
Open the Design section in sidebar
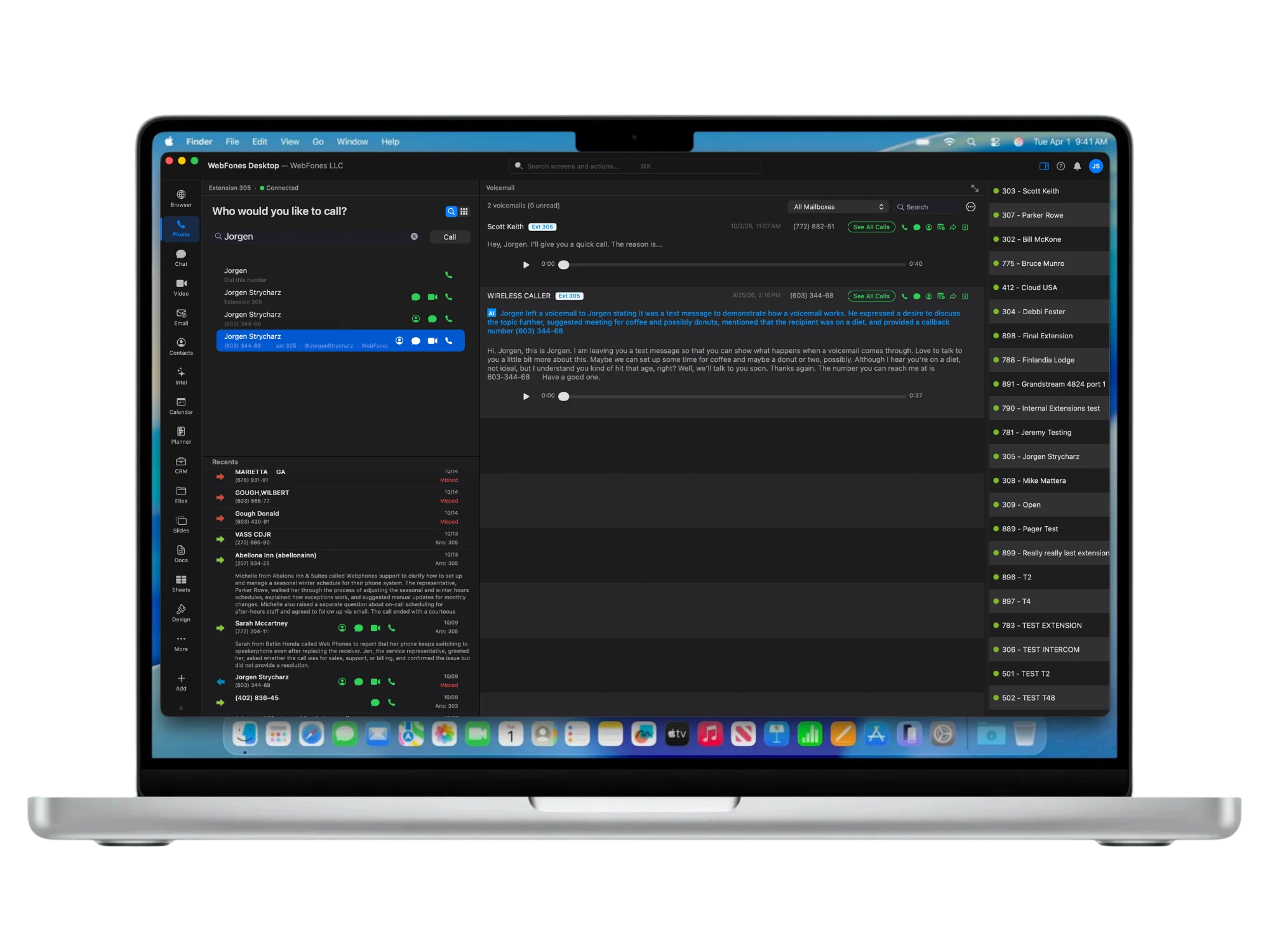(x=181, y=613)
